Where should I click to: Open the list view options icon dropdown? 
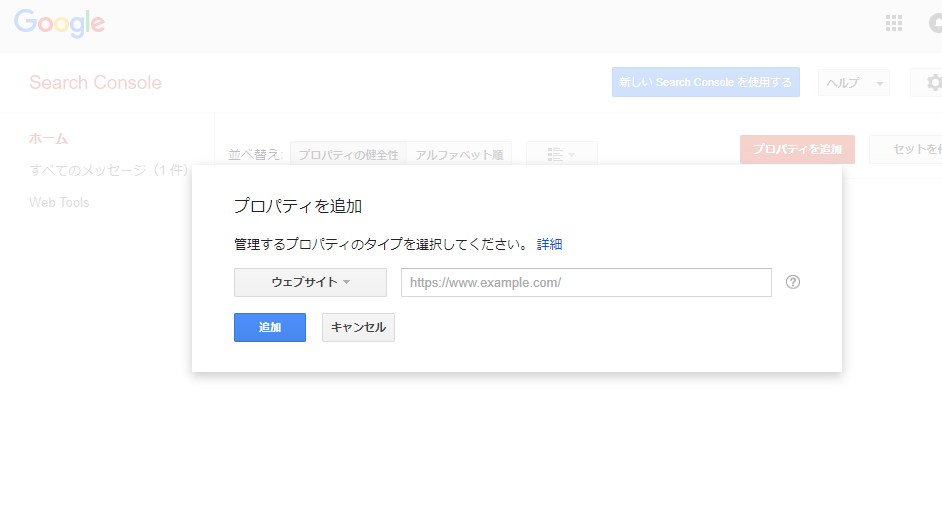coord(561,155)
